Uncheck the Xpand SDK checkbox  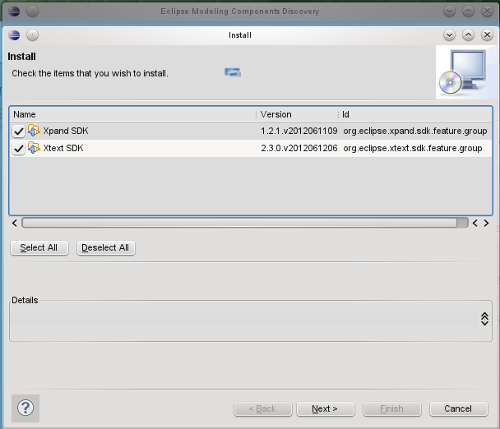point(19,131)
